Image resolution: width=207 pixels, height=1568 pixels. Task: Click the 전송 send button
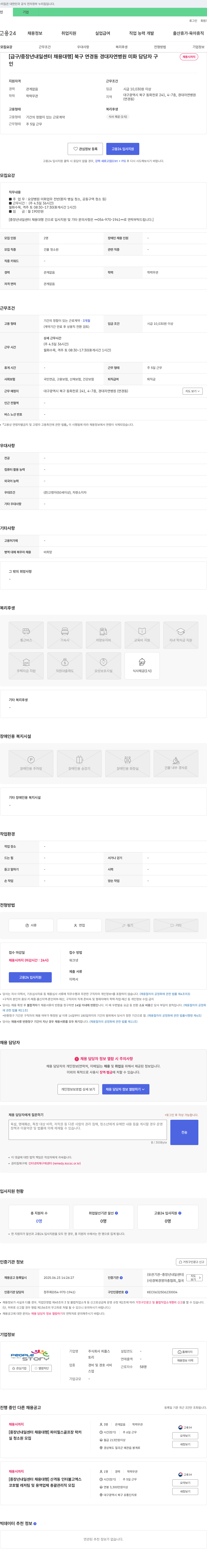tap(185, 1132)
